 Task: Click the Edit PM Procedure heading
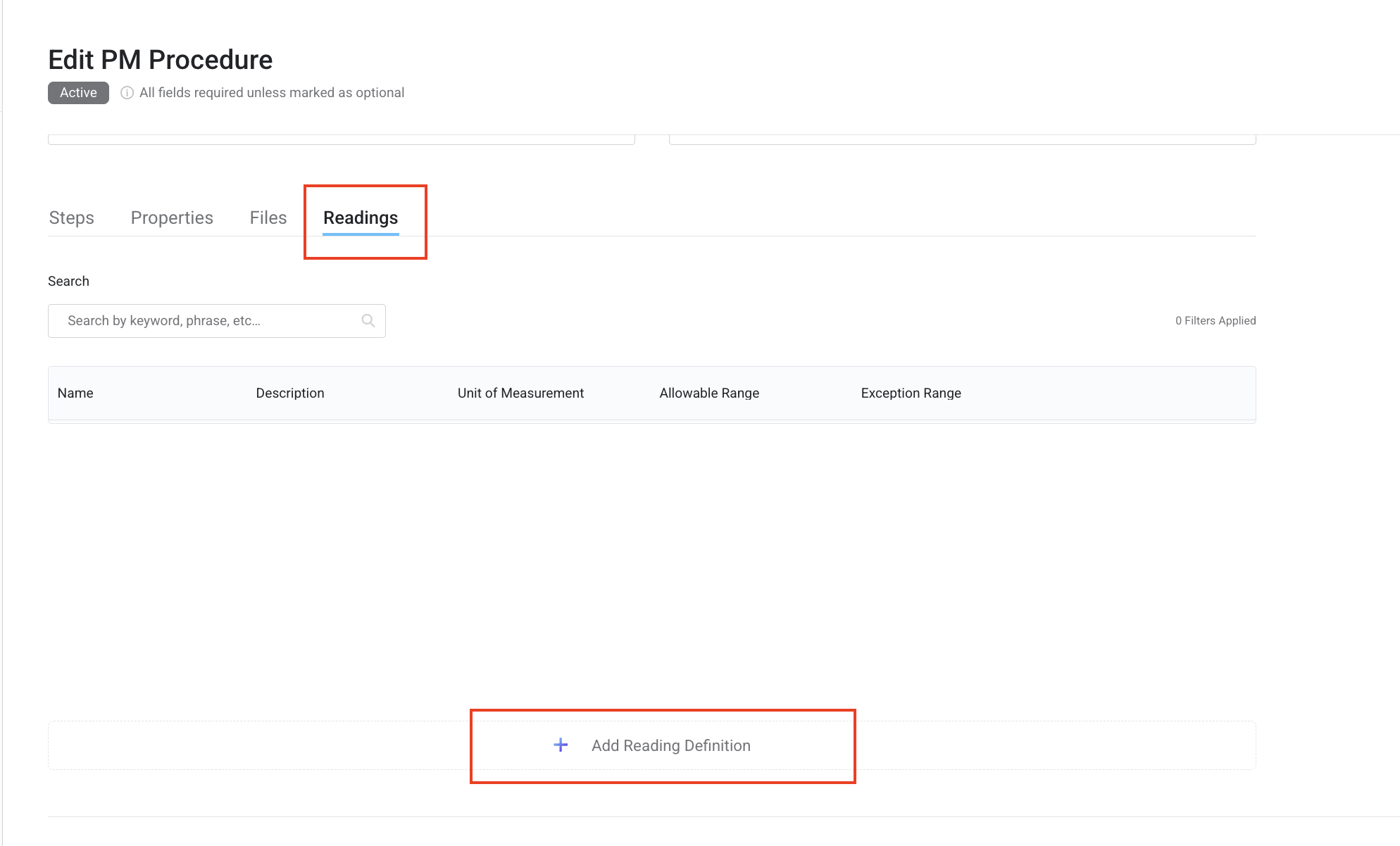click(160, 61)
